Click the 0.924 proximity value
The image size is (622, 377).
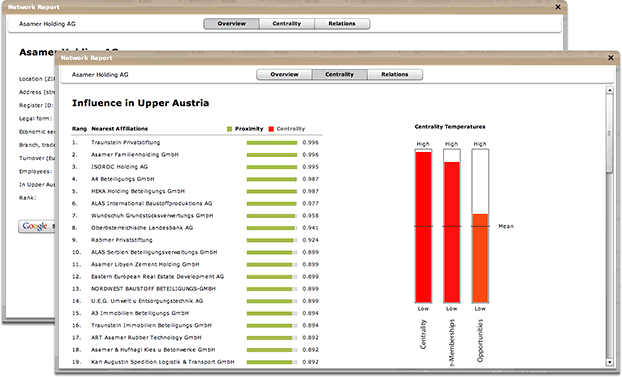point(311,240)
